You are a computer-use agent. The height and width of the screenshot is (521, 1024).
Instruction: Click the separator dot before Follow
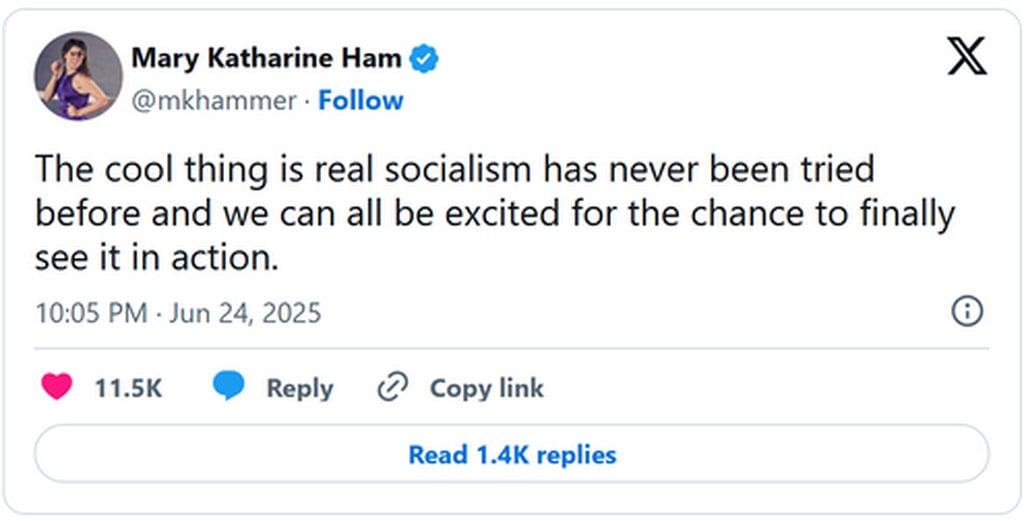[307, 101]
